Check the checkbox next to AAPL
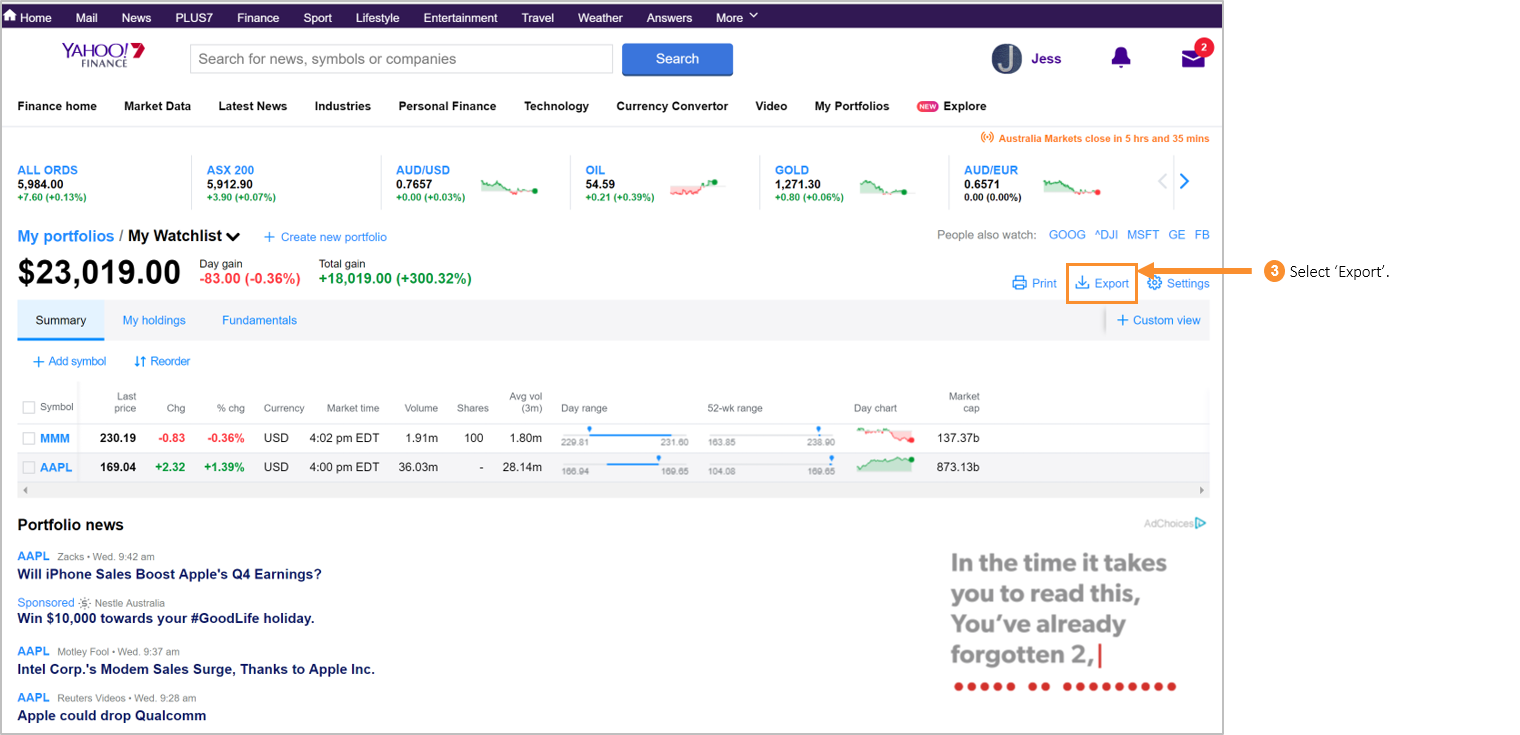The image size is (1520, 735). pos(28,466)
